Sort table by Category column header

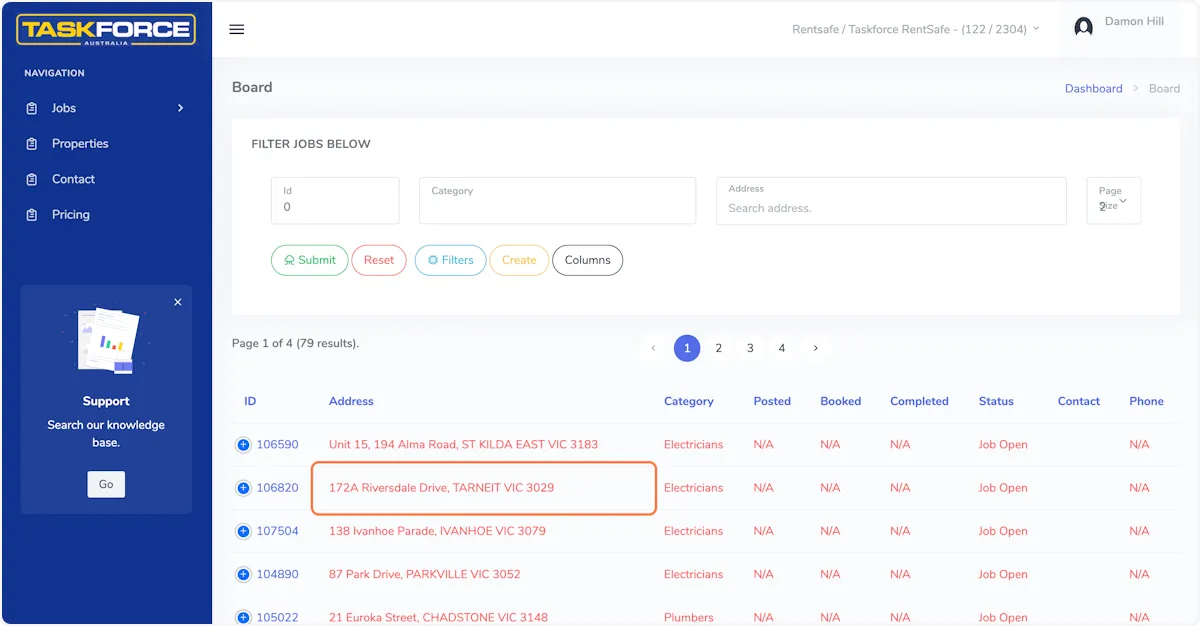(688, 401)
